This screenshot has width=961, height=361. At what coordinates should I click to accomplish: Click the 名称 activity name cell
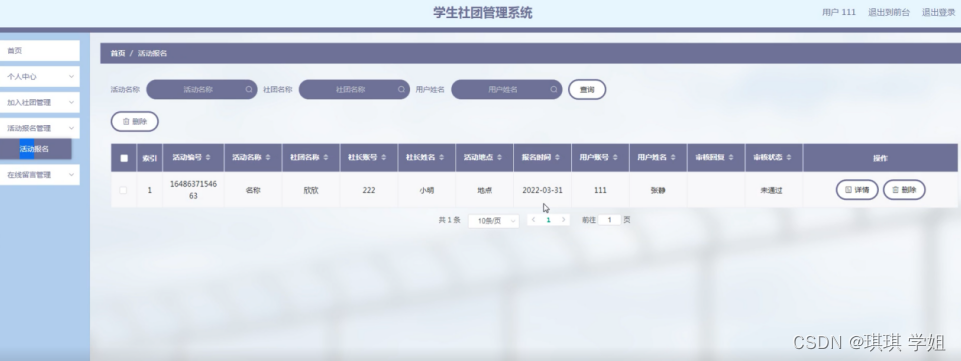point(253,190)
